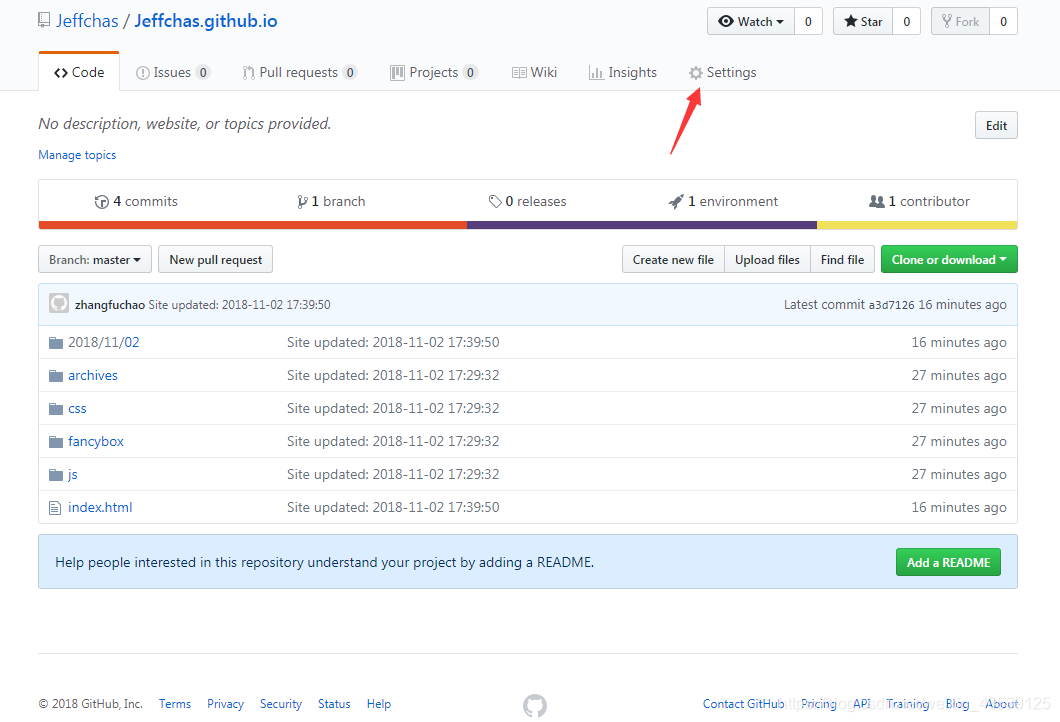Click the folder icon beside fancybox

pyautogui.click(x=56, y=442)
